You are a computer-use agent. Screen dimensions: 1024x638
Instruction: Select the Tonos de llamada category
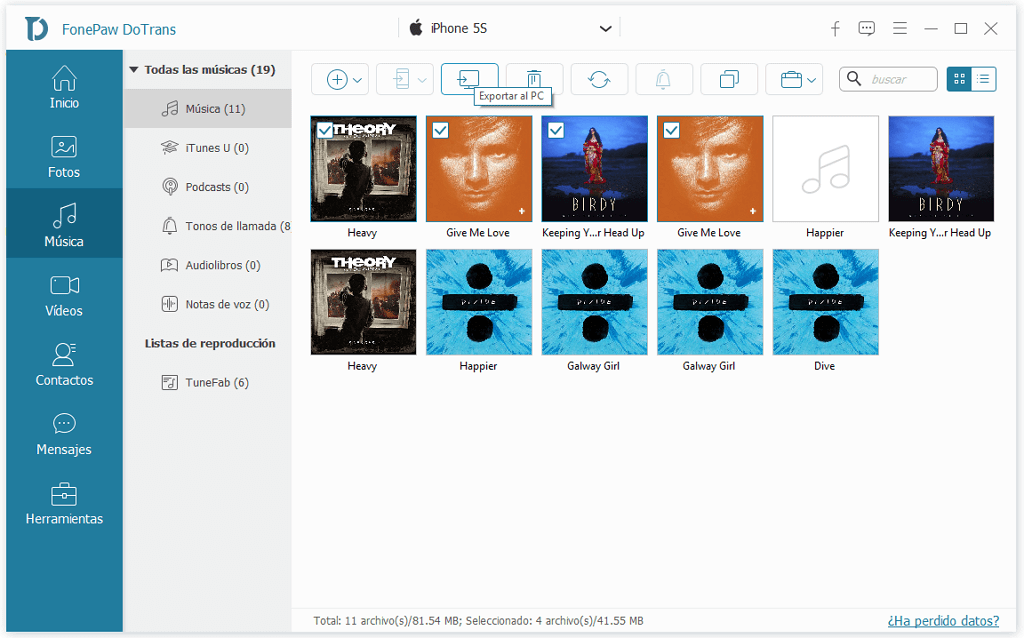coord(208,226)
